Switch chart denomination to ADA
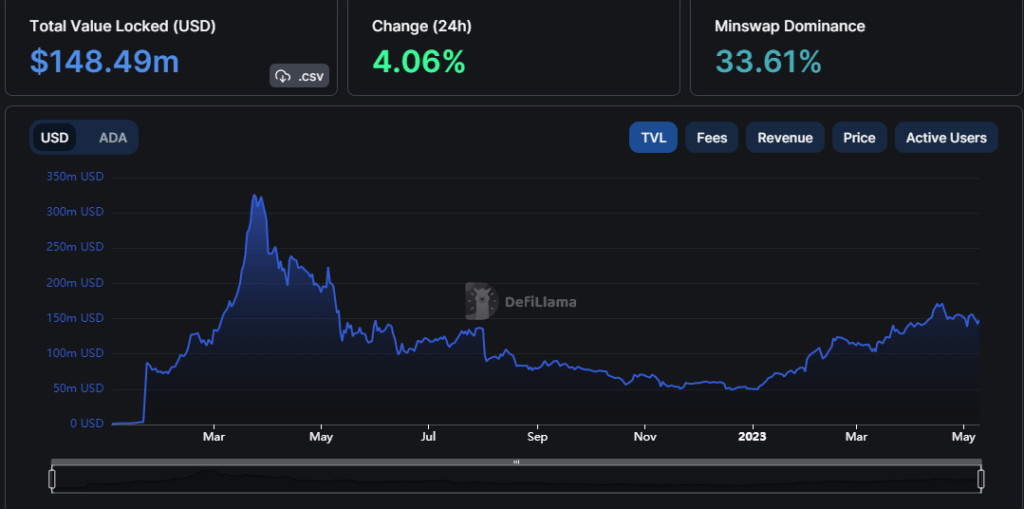The image size is (1024, 509). click(113, 138)
